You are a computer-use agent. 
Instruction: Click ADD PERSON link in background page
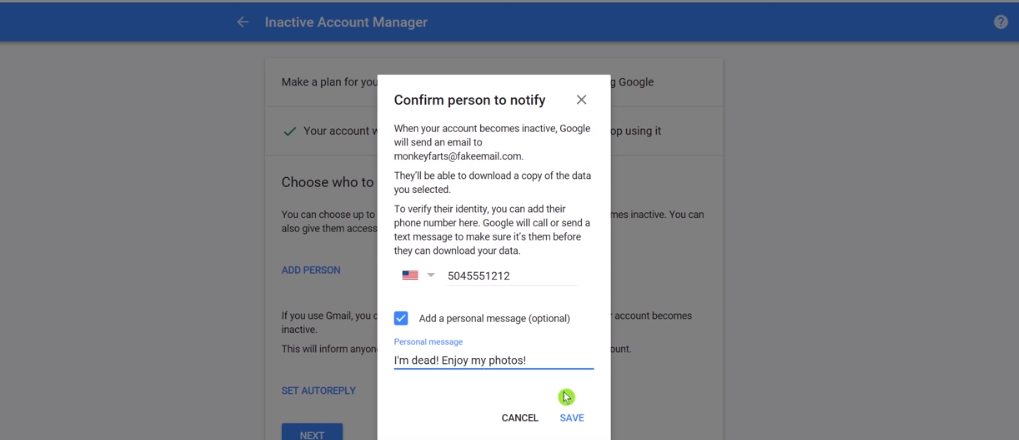click(x=311, y=270)
